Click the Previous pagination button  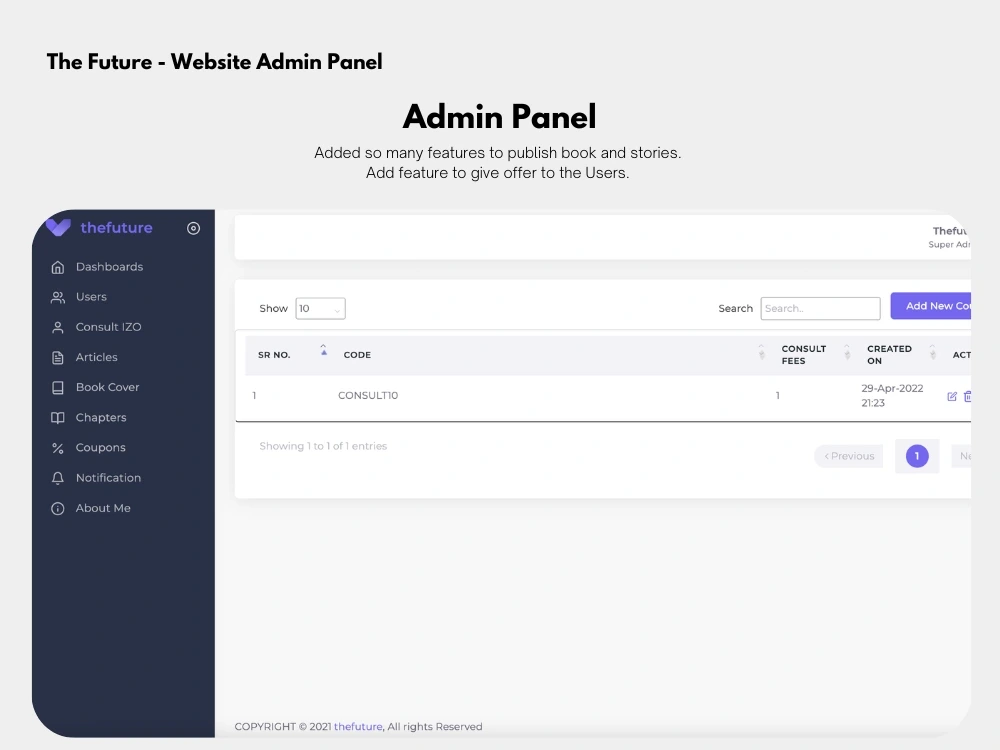tap(849, 456)
